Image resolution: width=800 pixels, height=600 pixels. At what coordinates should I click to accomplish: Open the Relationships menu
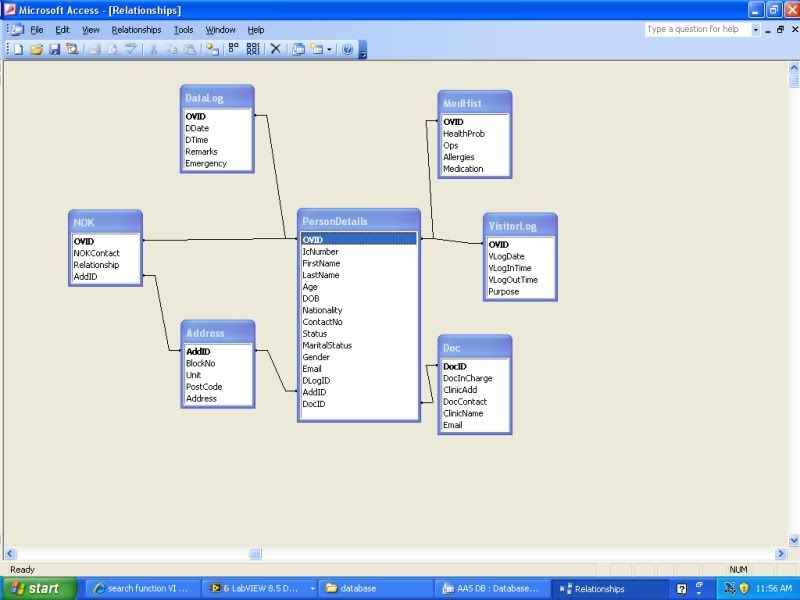click(x=136, y=30)
